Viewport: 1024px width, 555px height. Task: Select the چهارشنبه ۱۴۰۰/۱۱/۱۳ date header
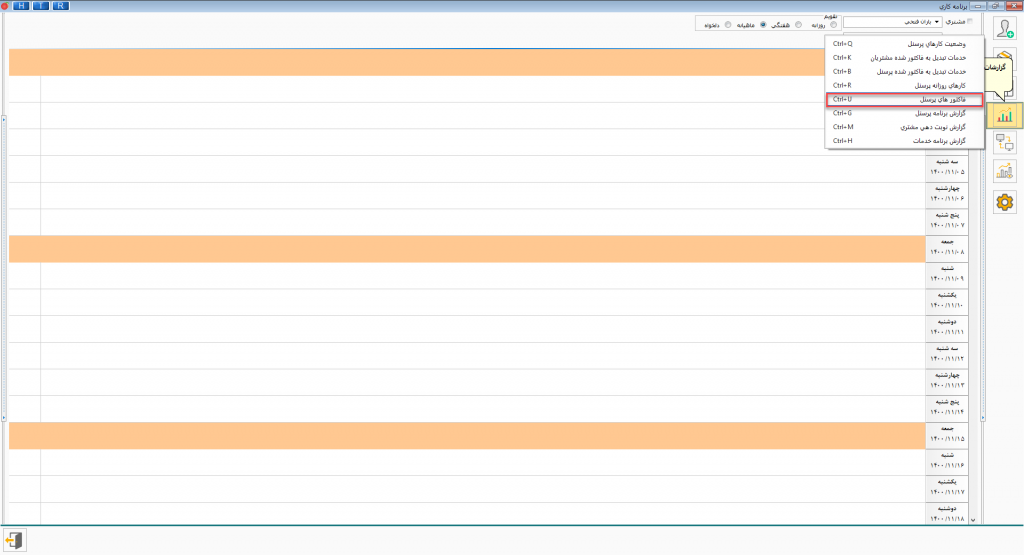pyautogui.click(x=947, y=381)
